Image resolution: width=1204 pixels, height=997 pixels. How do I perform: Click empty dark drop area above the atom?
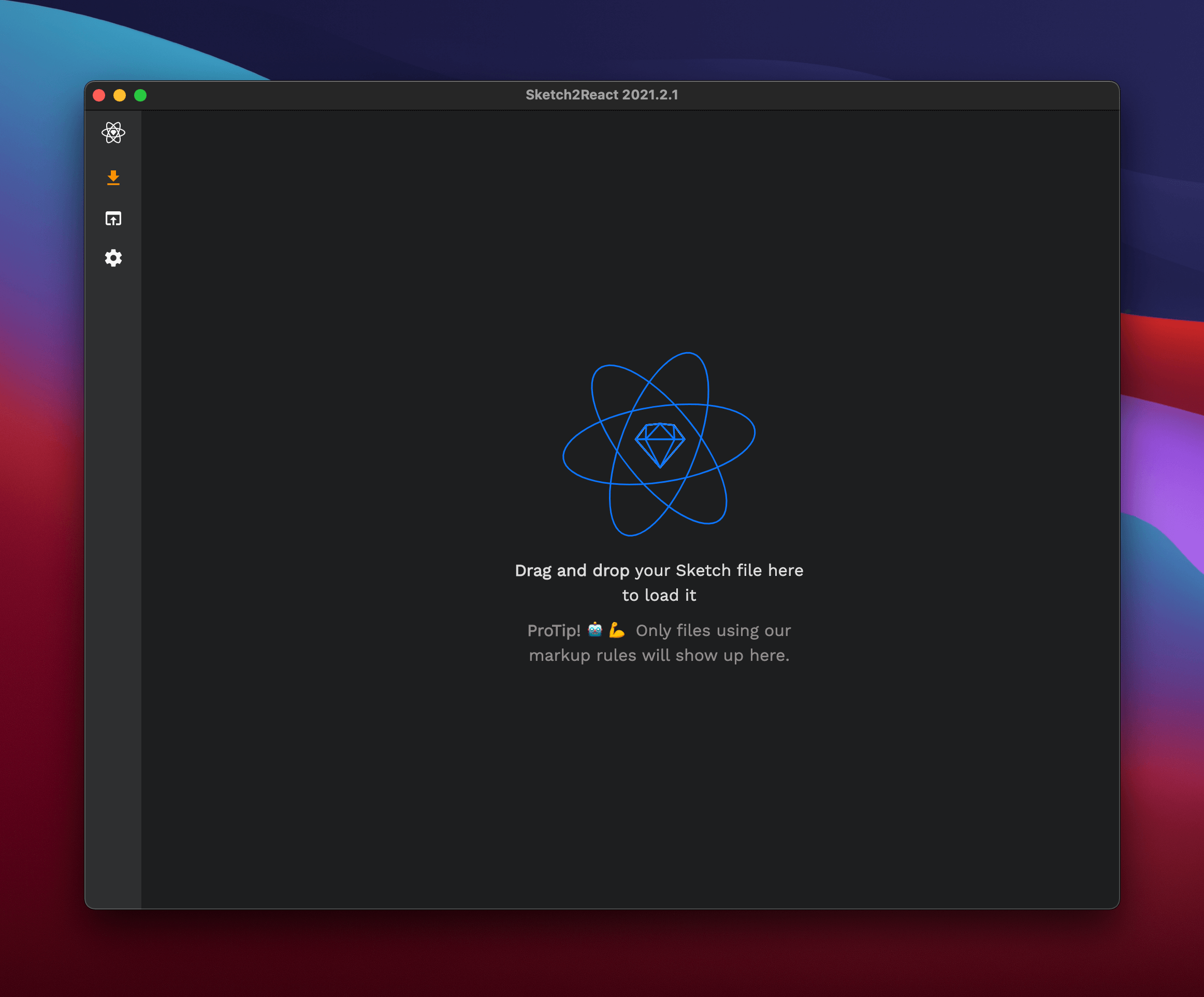coord(631,229)
